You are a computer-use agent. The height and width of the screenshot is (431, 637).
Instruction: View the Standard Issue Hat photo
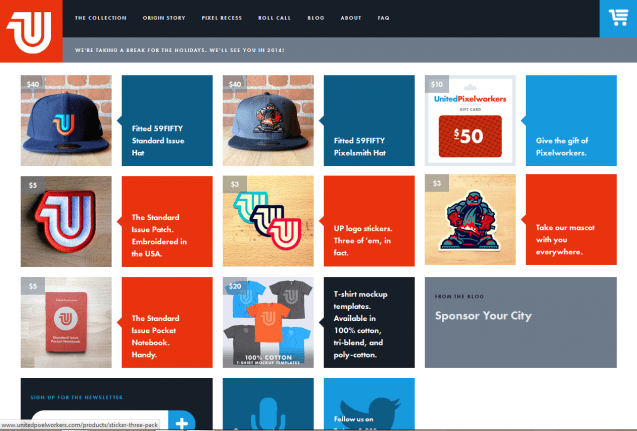coord(66,120)
